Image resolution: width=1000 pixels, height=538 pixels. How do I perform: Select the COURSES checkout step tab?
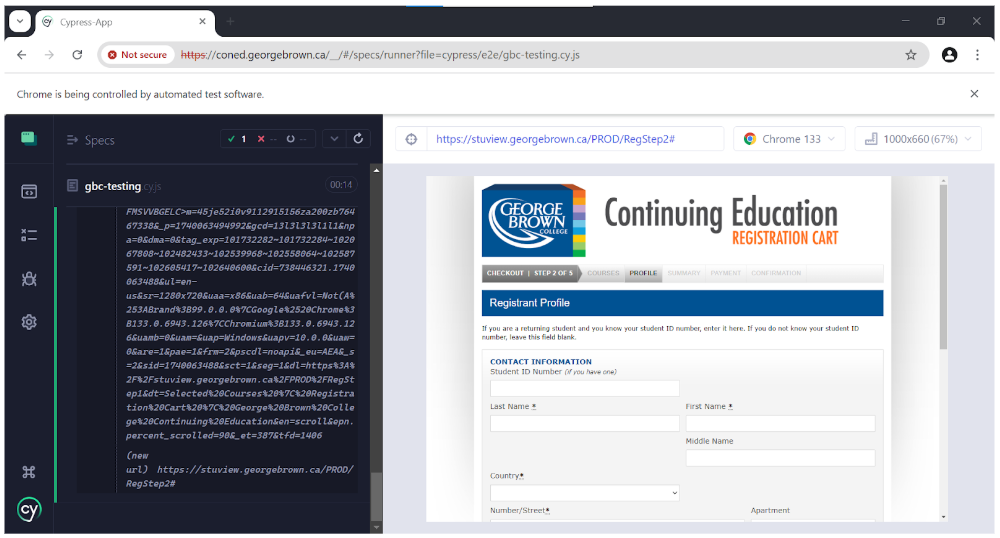coord(603,273)
